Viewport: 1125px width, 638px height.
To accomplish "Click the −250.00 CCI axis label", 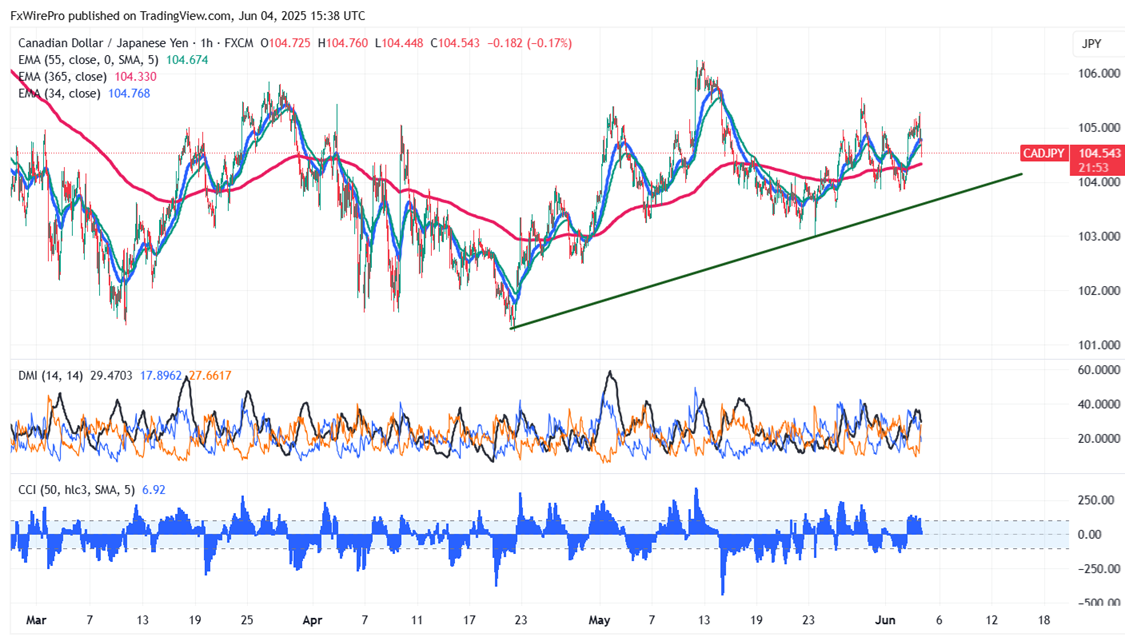I will (x=1098, y=568).
